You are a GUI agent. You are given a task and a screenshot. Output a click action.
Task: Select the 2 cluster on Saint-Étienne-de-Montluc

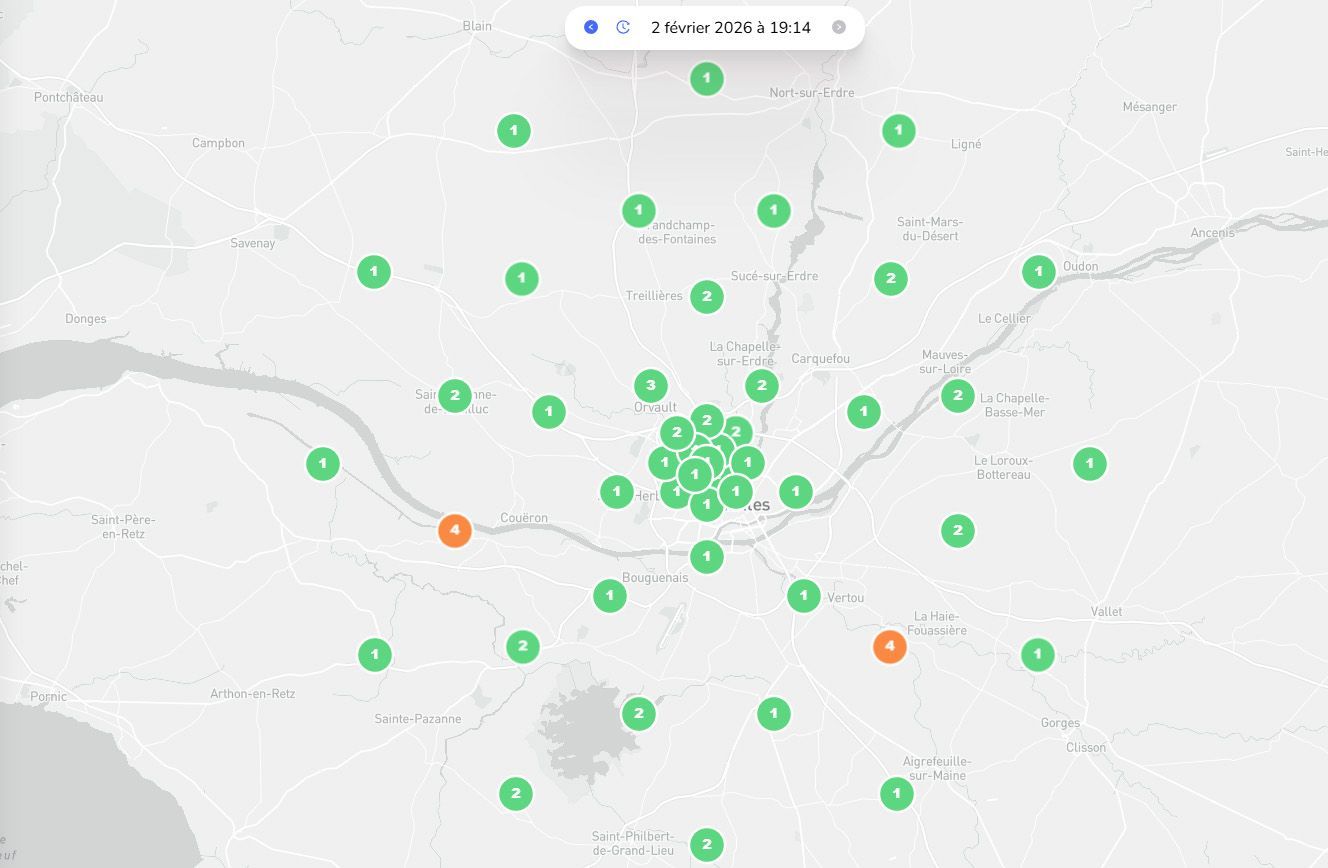tap(455, 395)
